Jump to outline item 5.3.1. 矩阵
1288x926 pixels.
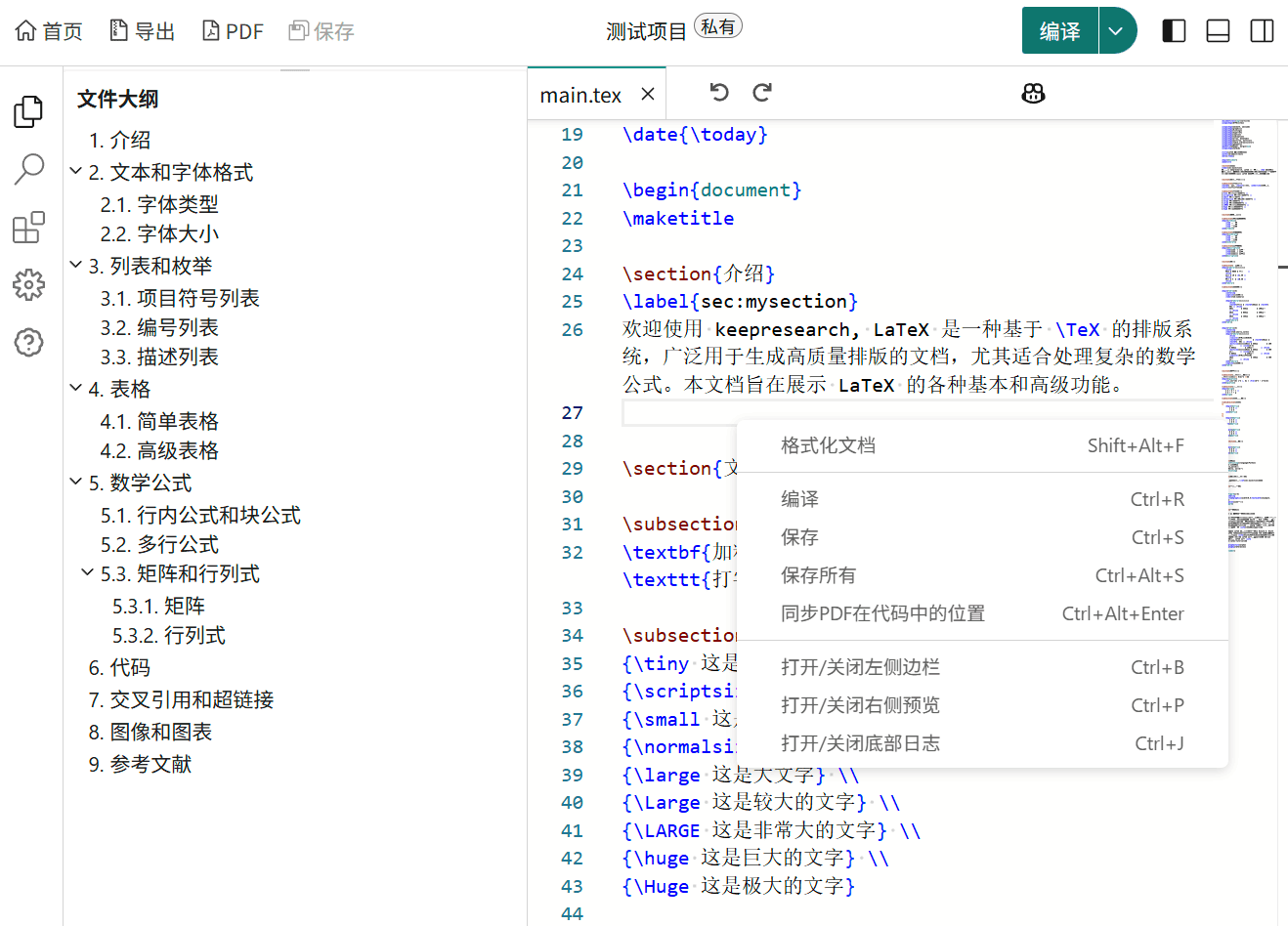pyautogui.click(x=158, y=607)
